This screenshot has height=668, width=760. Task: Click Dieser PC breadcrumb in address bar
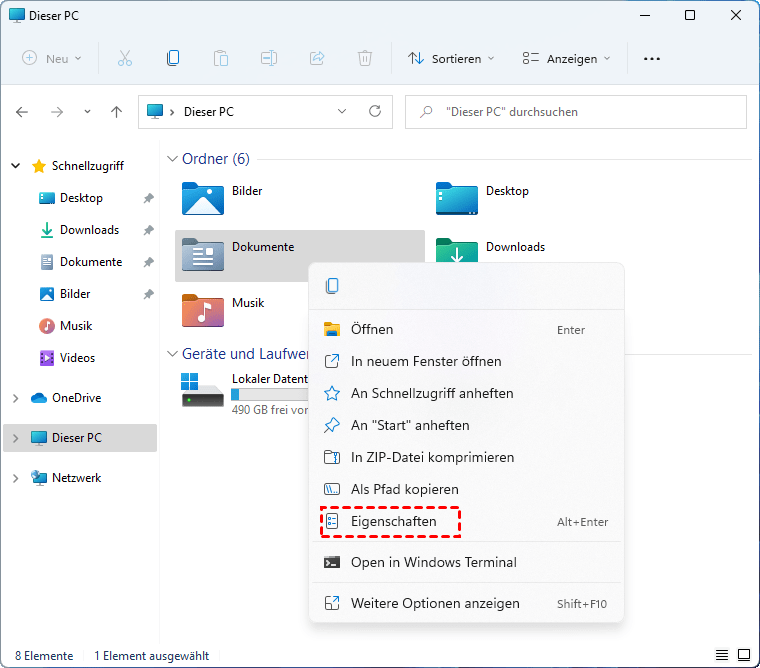pyautogui.click(x=208, y=112)
